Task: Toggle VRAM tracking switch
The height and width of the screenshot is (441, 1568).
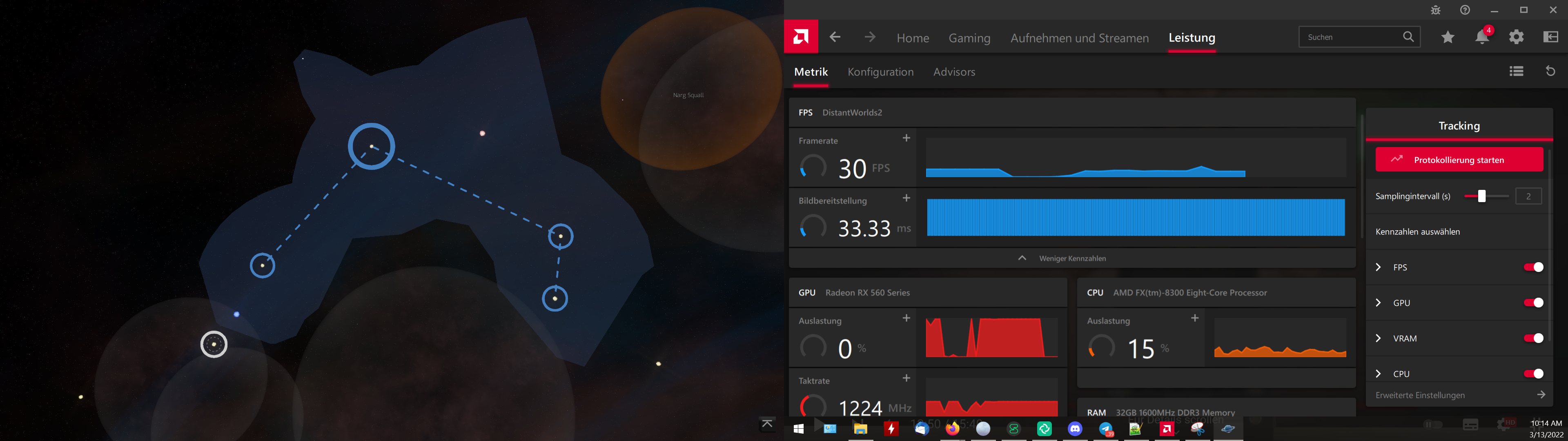Action: [1533, 337]
